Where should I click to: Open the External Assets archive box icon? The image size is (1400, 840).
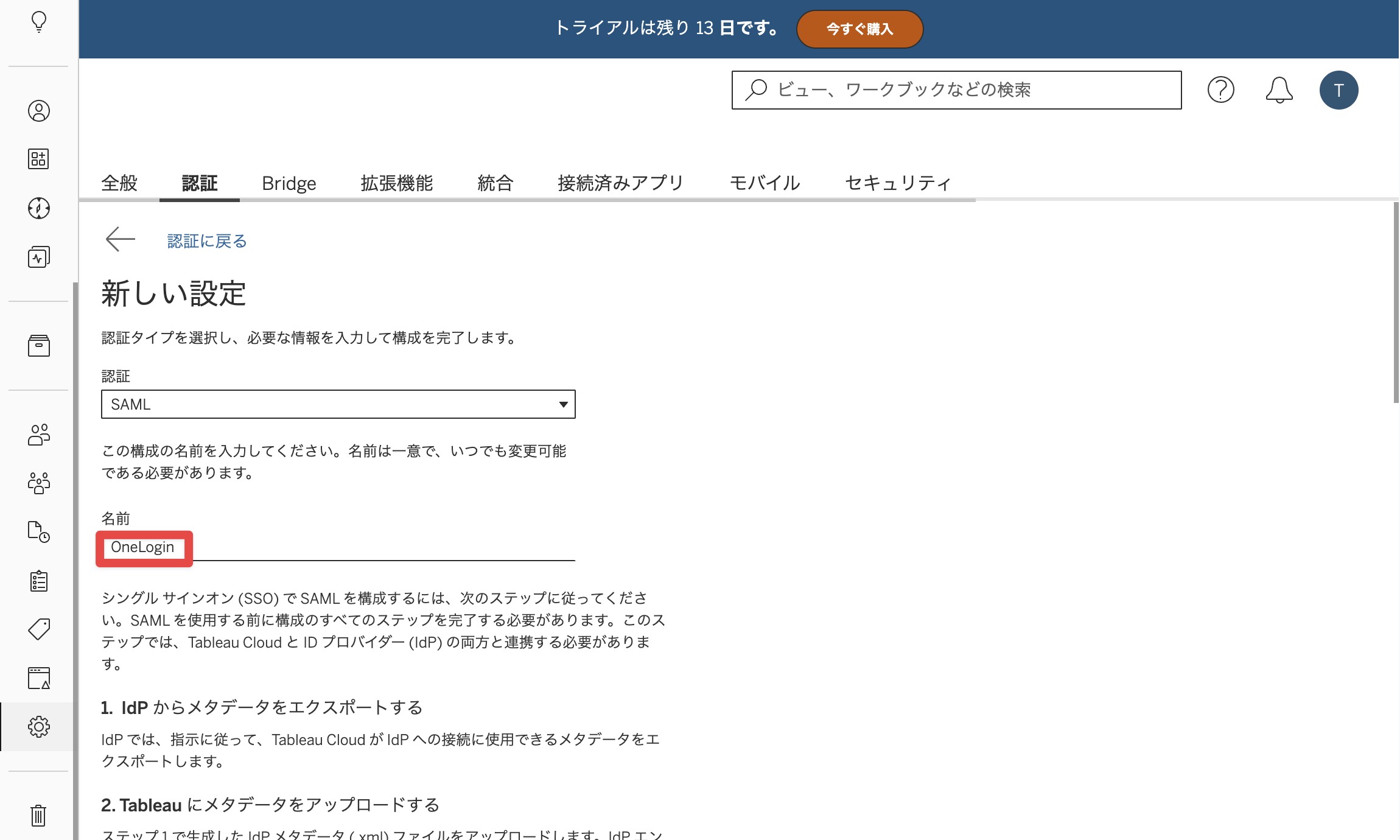coord(39,346)
